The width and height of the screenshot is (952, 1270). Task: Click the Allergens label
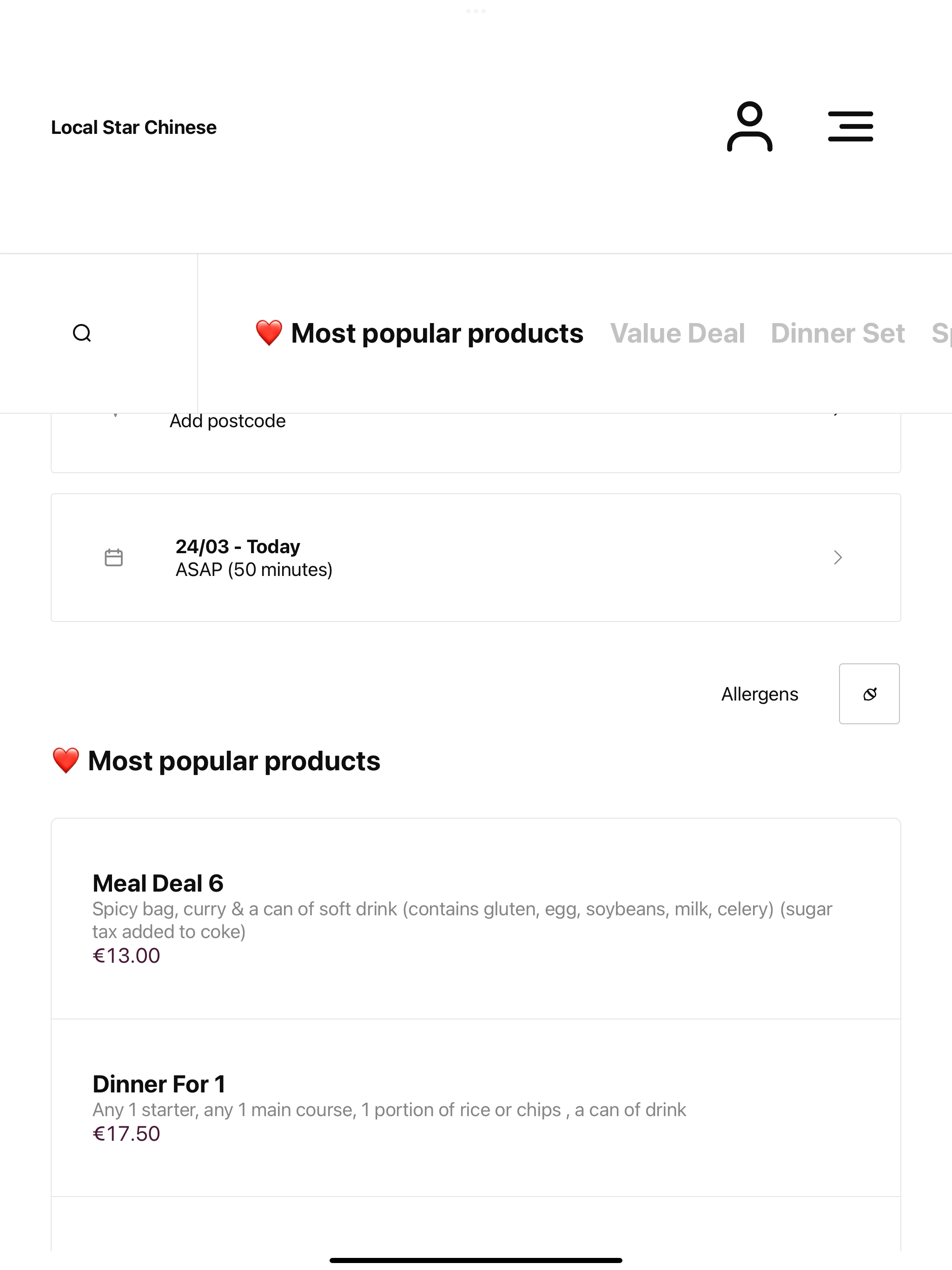click(760, 694)
